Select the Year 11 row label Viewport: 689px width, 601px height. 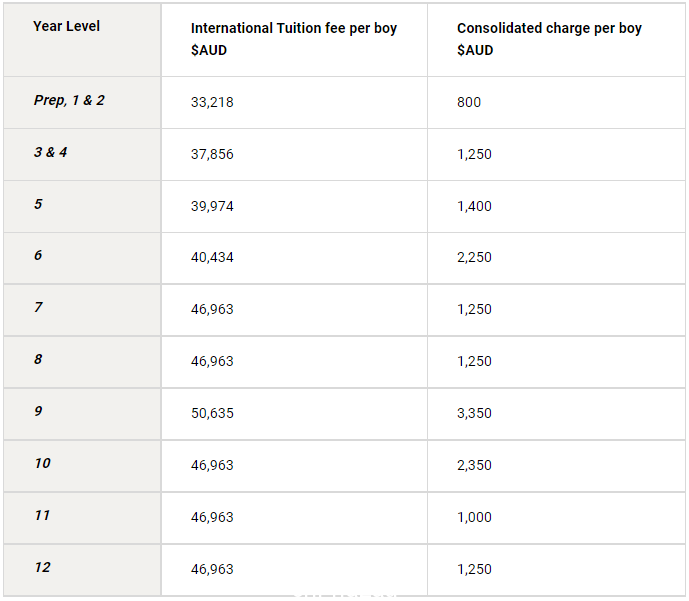43,515
